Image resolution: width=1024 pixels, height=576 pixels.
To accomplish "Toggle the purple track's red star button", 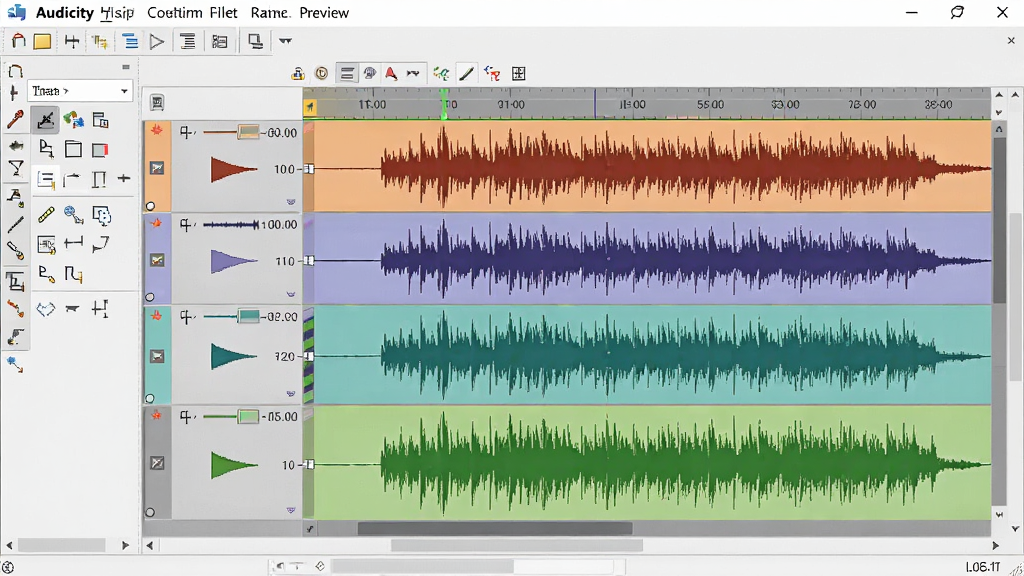I will coord(157,223).
